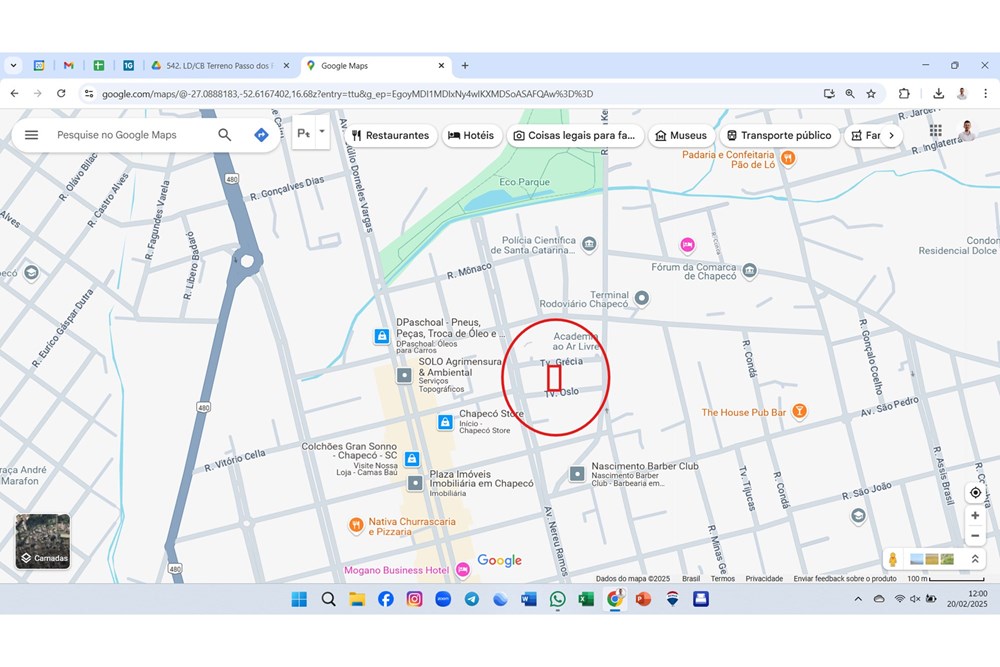Open the Fórum da Comarca de Chapecó marker

750,271
